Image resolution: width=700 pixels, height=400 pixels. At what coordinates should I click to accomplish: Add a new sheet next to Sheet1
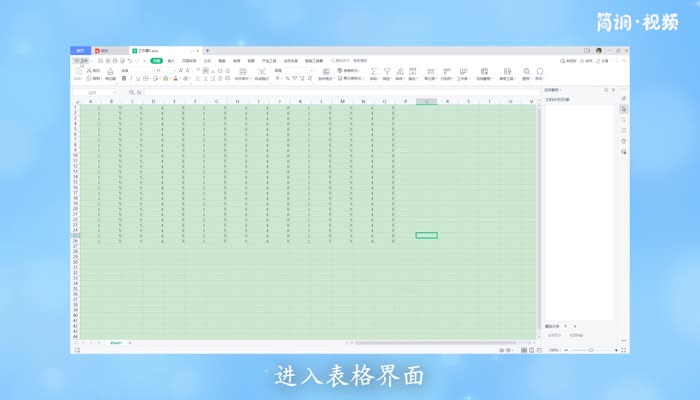[129, 343]
